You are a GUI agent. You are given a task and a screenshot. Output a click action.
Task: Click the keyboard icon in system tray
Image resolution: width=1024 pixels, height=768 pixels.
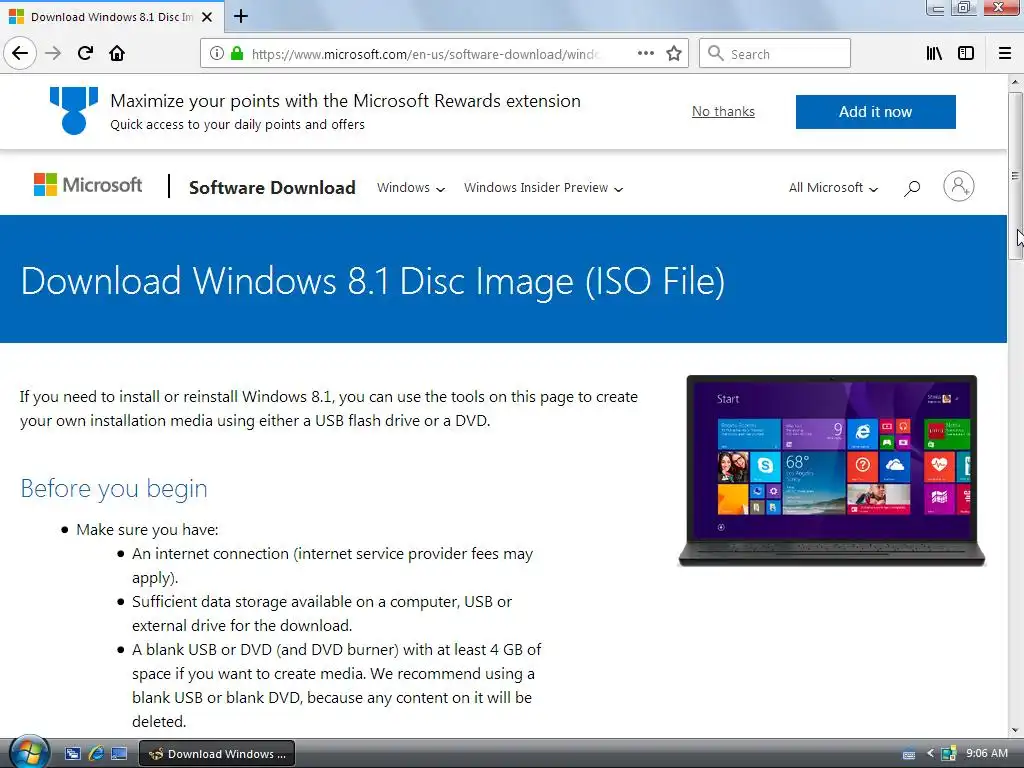(909, 754)
